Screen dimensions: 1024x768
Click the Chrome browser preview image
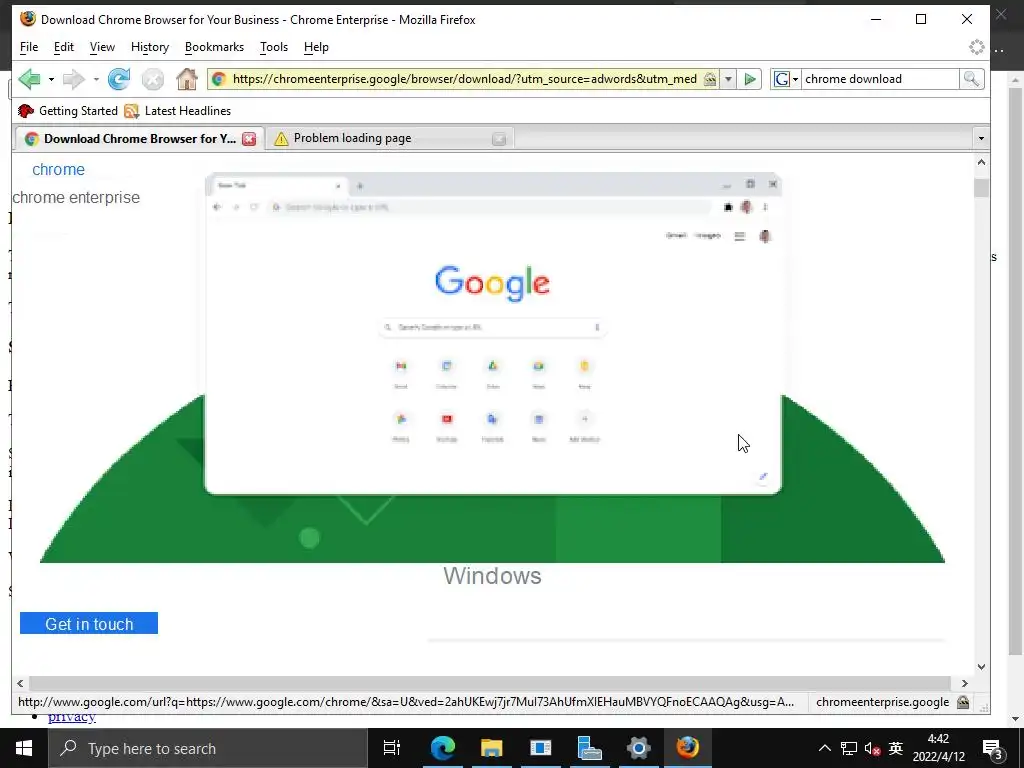click(x=493, y=334)
